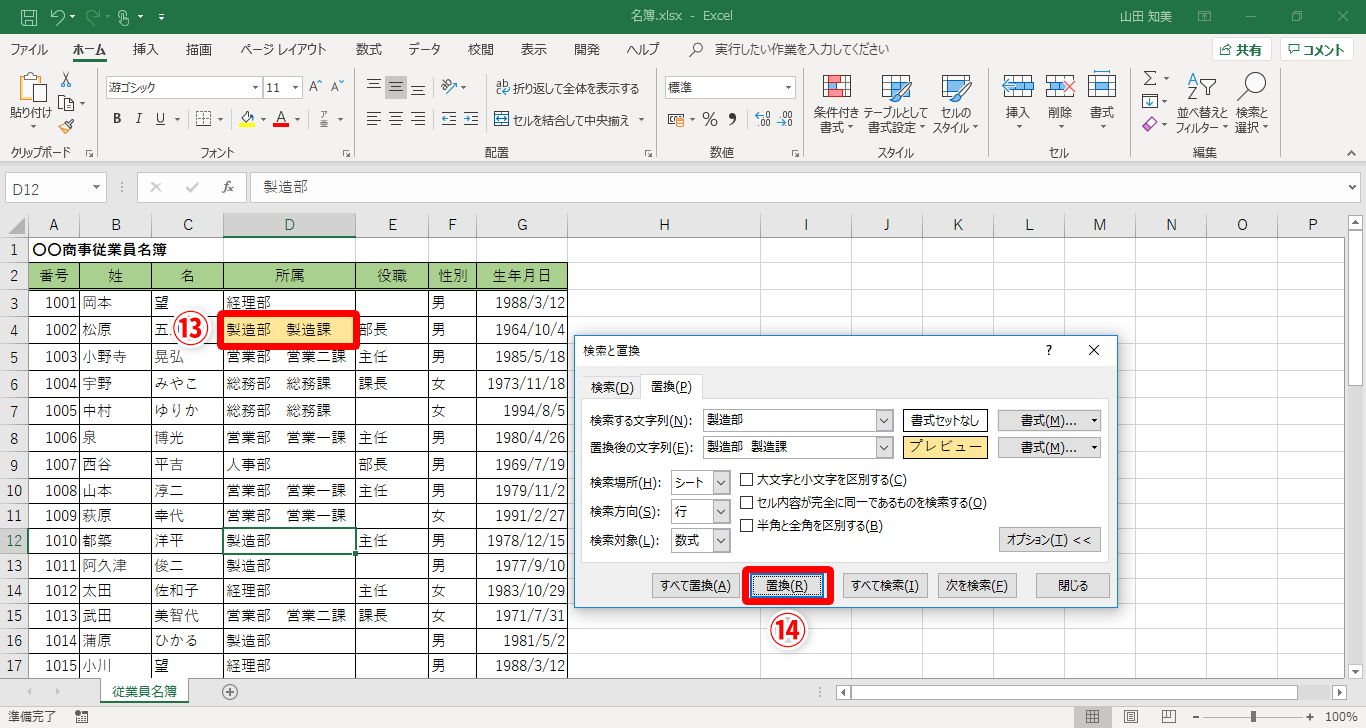Open Format as Table (テーブルとして書式設定)
This screenshot has height=728, width=1366.
895,104
